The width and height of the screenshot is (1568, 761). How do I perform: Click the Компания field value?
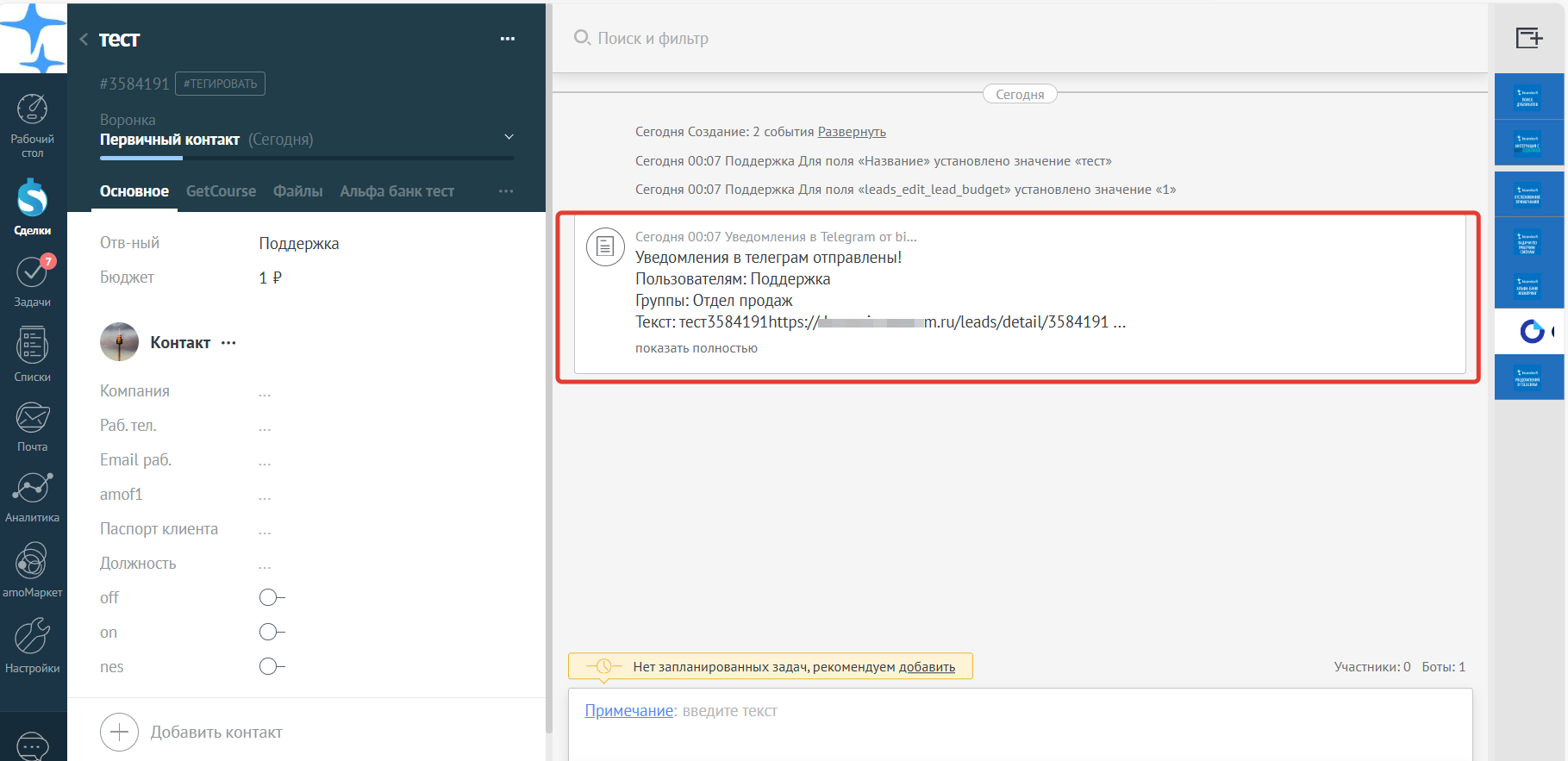click(265, 392)
